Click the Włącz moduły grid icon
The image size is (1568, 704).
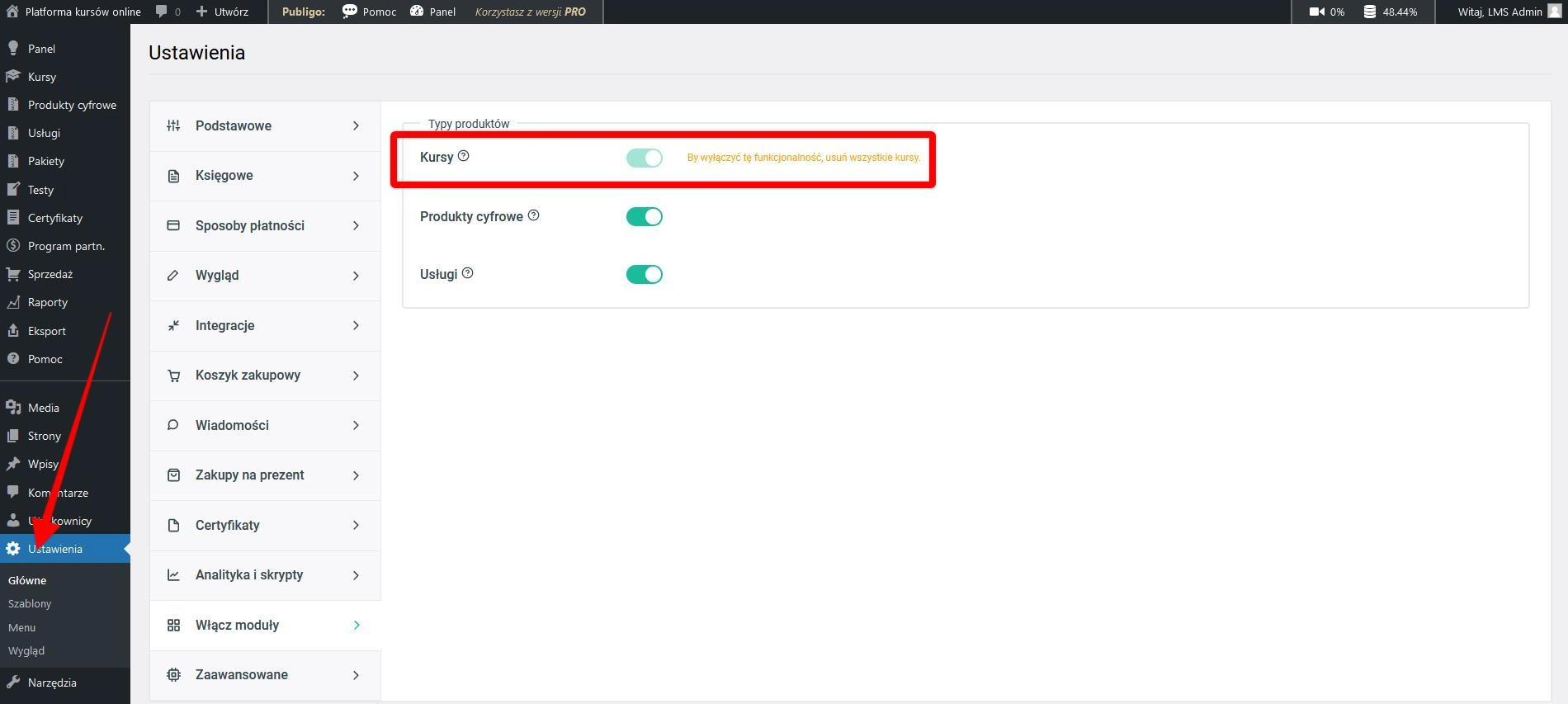(x=173, y=625)
